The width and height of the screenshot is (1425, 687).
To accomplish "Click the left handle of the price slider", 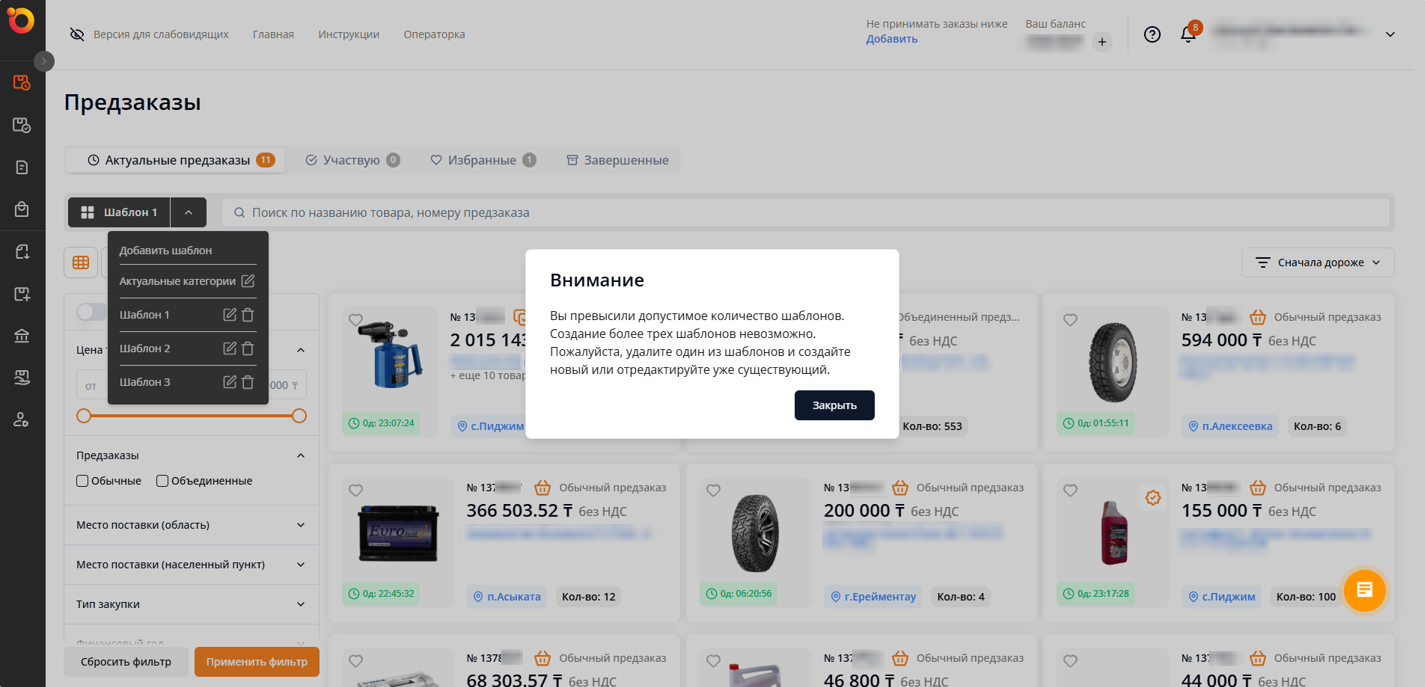I will point(84,416).
